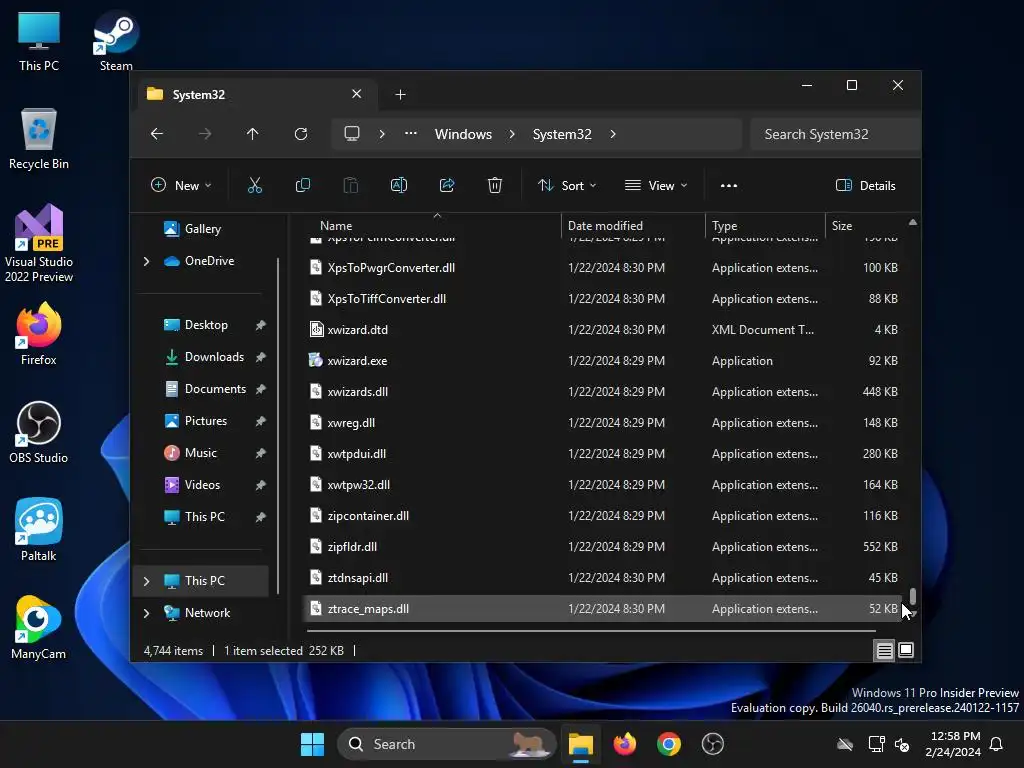The height and width of the screenshot is (768, 1024).
Task: Select the xwizard.dtd file
Action: (605, 330)
